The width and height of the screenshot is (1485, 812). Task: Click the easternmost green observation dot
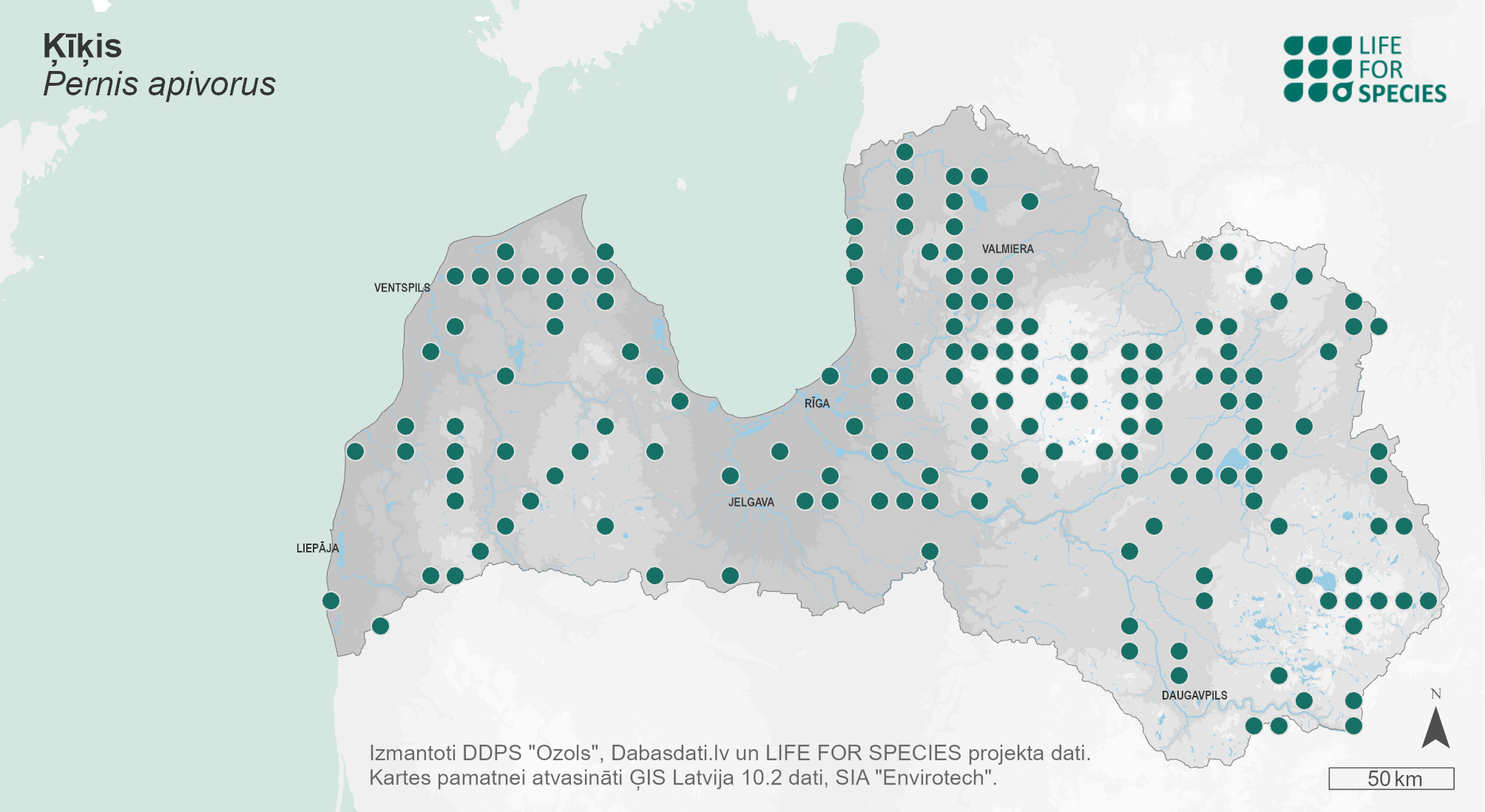1428,600
